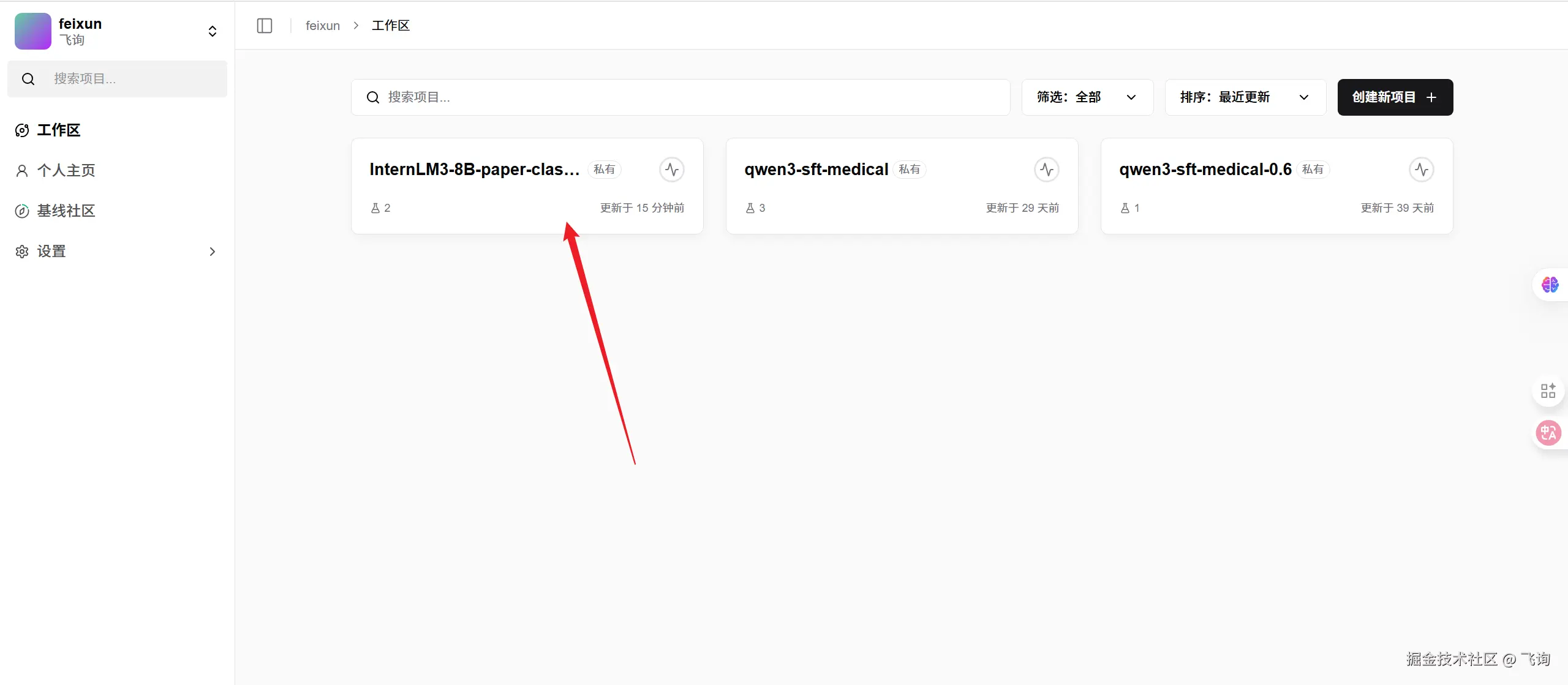1568x685 pixels.
Task: Expand the 设置 submenu chevron
Action: (x=212, y=252)
